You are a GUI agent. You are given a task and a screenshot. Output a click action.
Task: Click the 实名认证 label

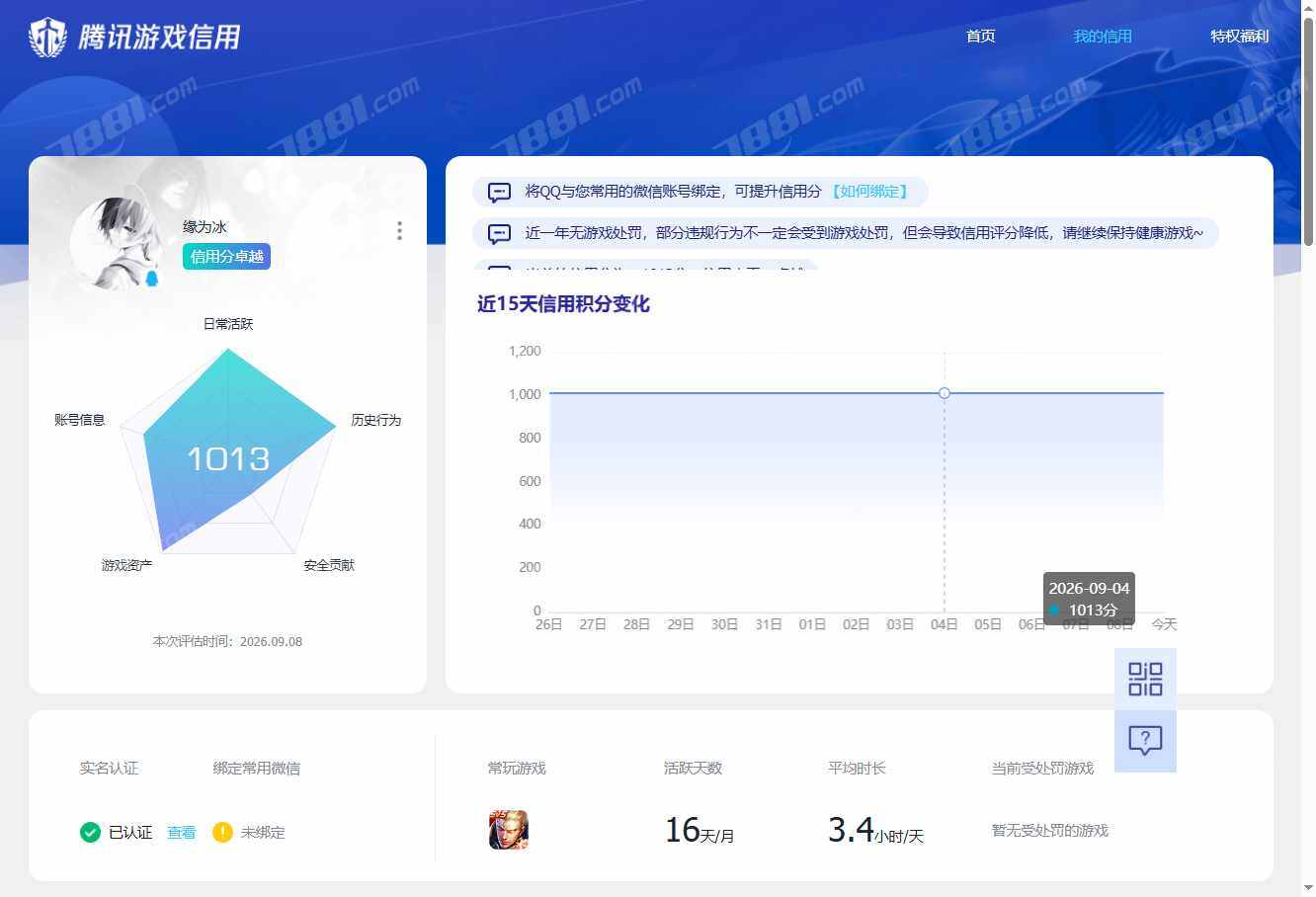click(109, 768)
